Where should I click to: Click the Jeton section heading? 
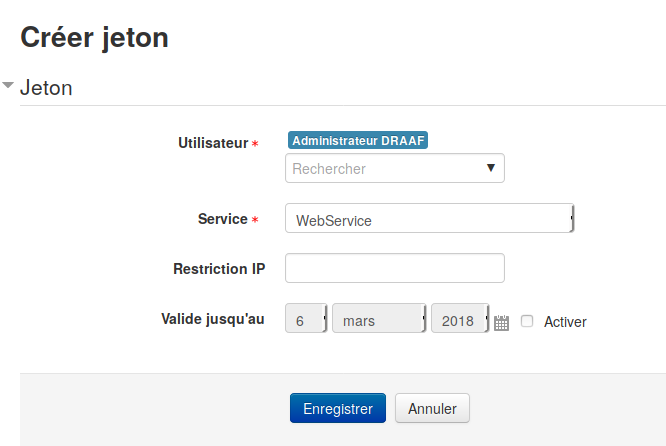coord(46,88)
